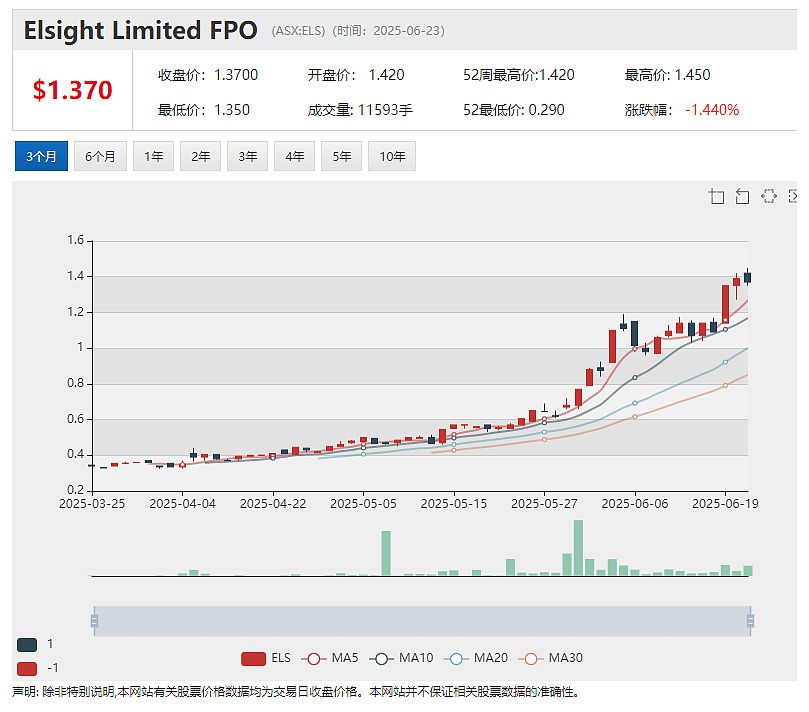Click the 声明 disclaimer text
The height and width of the screenshot is (712, 809).
(x=296, y=692)
